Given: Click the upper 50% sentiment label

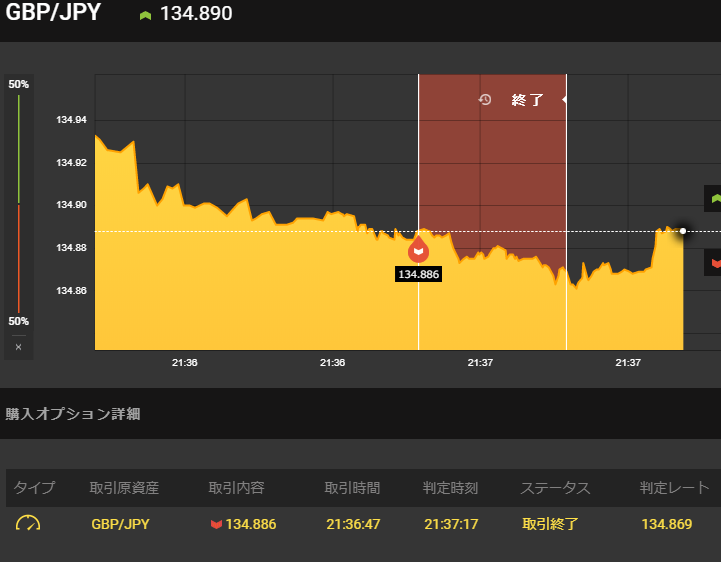Looking at the screenshot, I should click(18, 84).
